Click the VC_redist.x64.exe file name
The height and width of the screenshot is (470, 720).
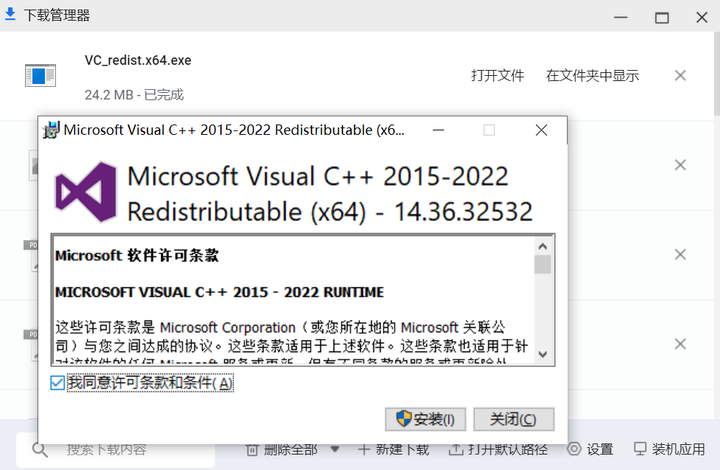pos(138,60)
